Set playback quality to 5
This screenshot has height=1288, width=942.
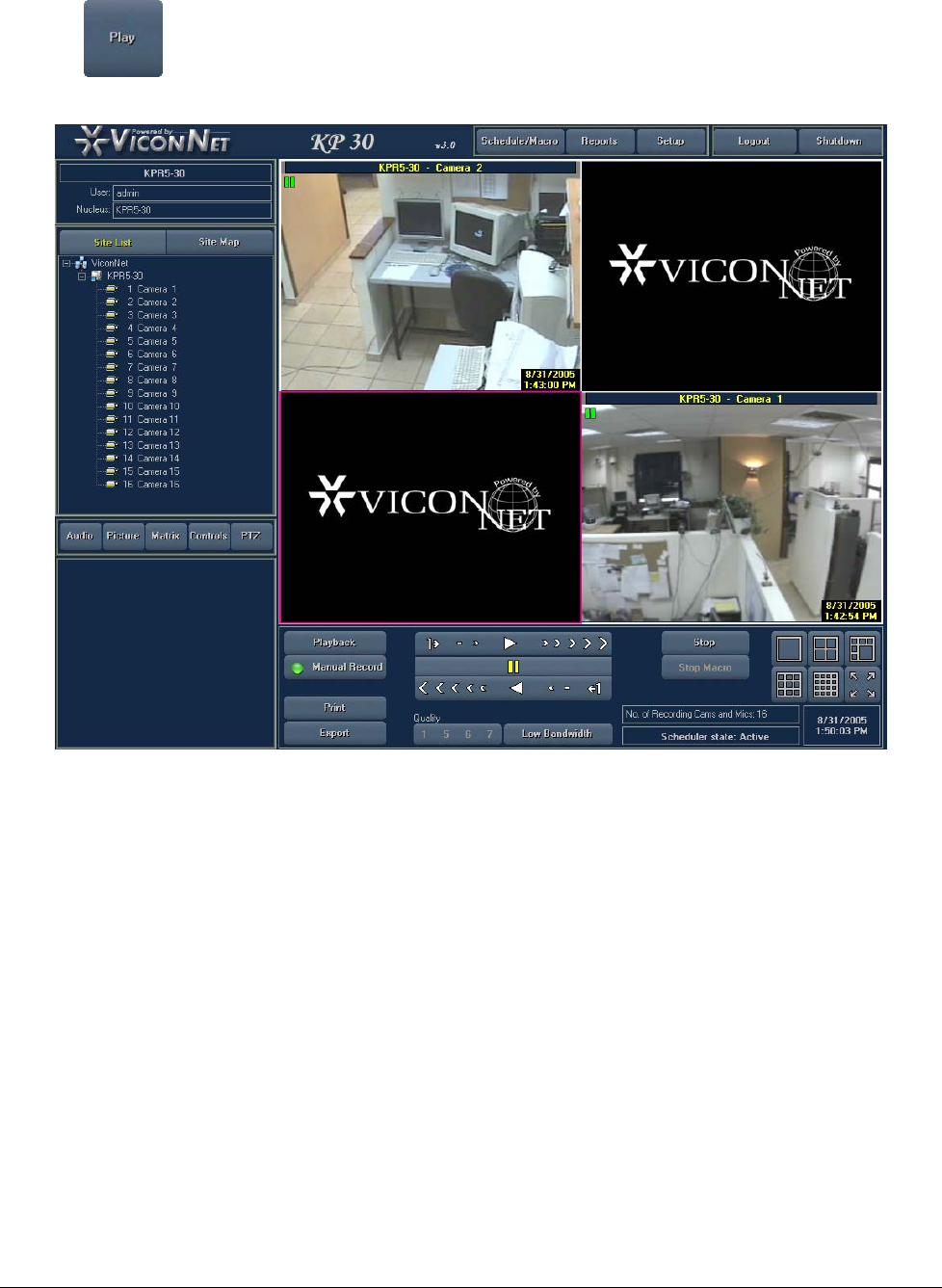[x=446, y=734]
